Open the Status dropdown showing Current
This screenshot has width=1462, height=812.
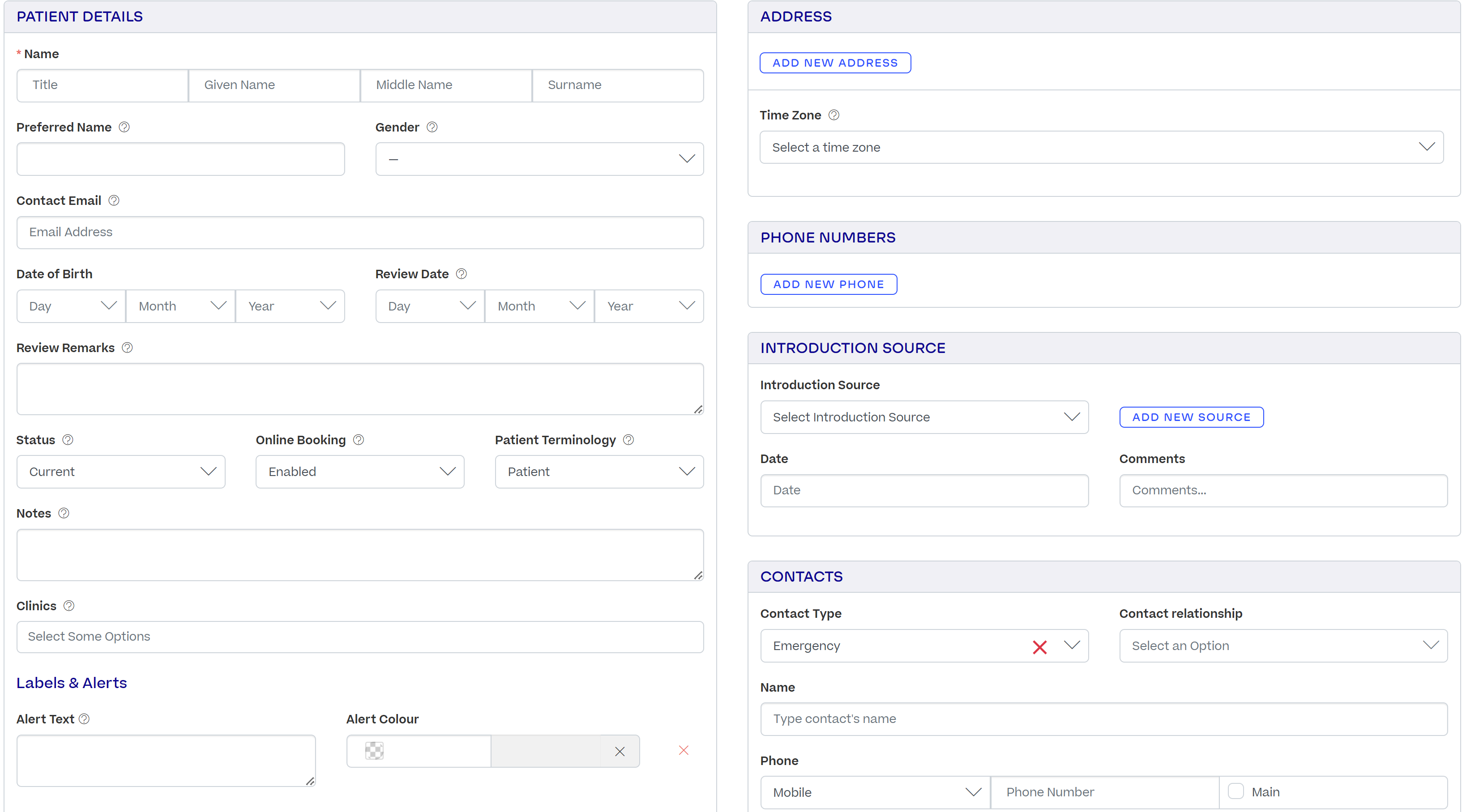coord(121,472)
